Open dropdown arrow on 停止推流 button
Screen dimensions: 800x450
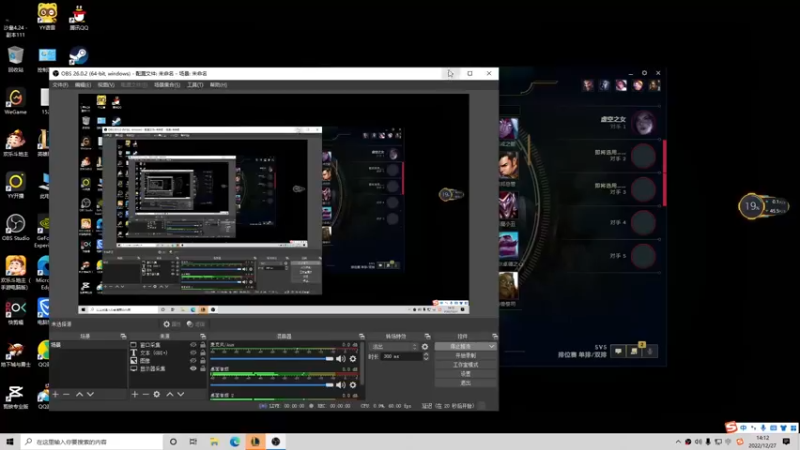(x=491, y=346)
